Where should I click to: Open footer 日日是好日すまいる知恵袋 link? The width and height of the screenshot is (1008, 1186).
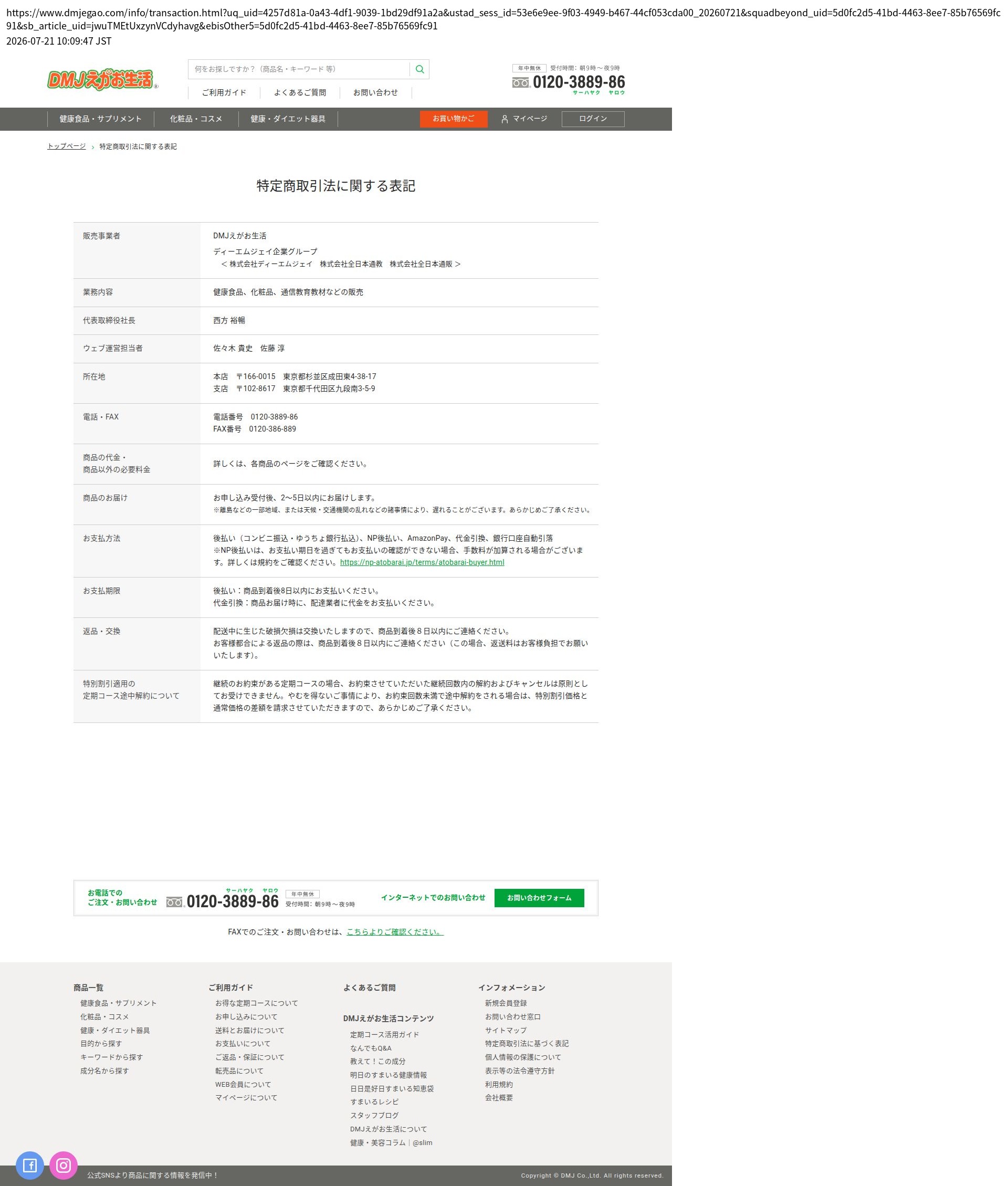[x=392, y=1089]
